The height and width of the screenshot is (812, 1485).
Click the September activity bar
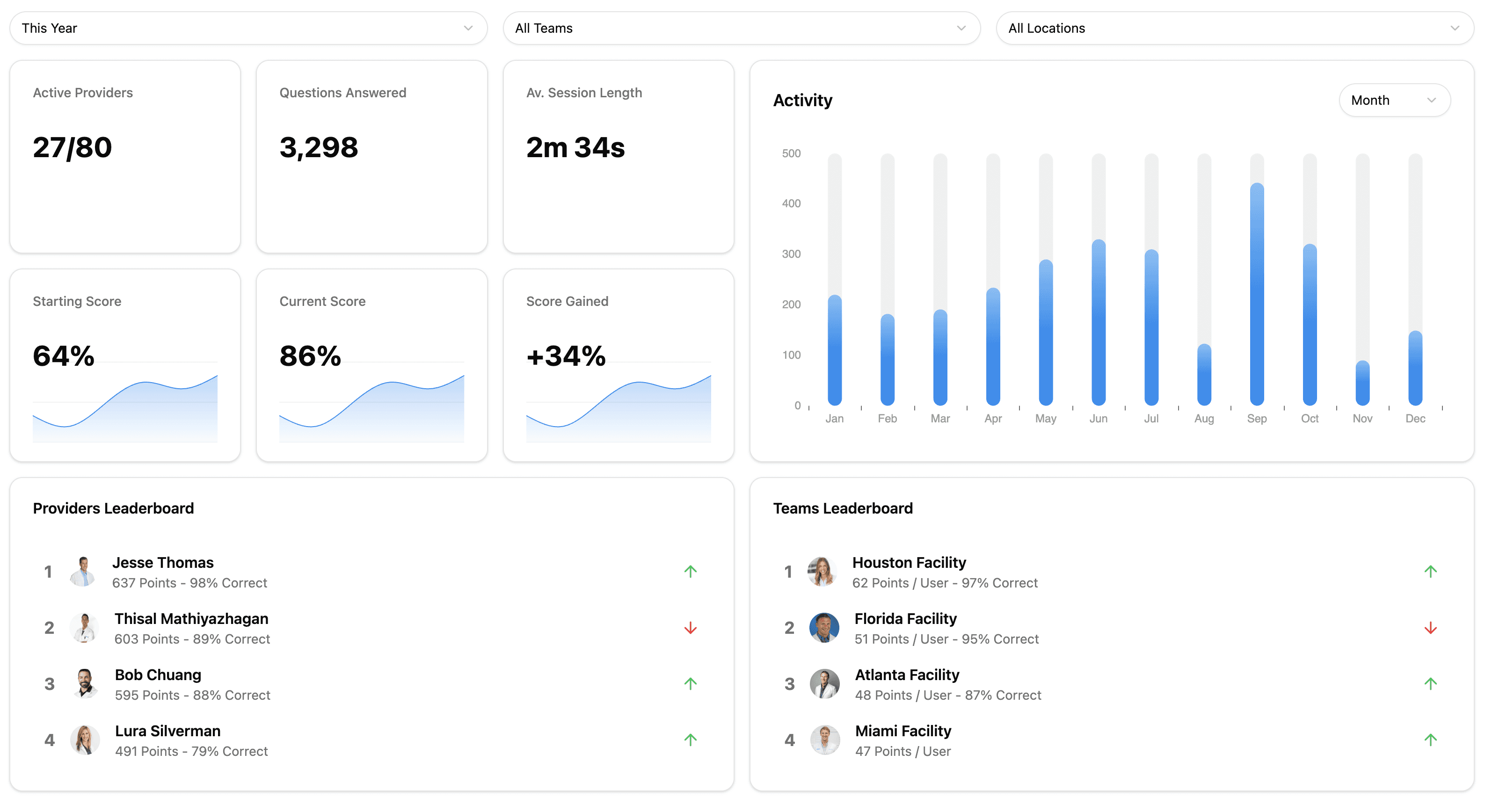[1256, 294]
